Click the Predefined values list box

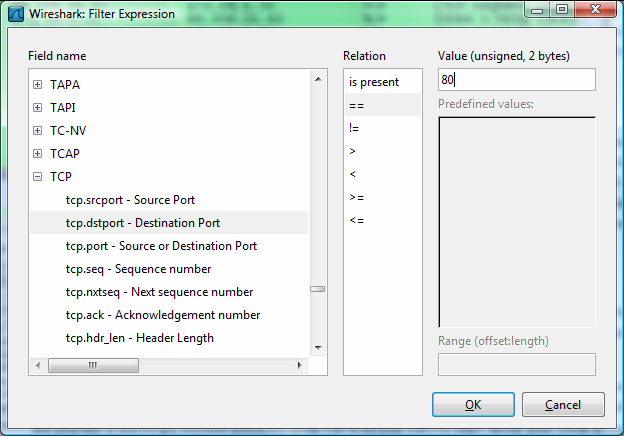(517, 222)
